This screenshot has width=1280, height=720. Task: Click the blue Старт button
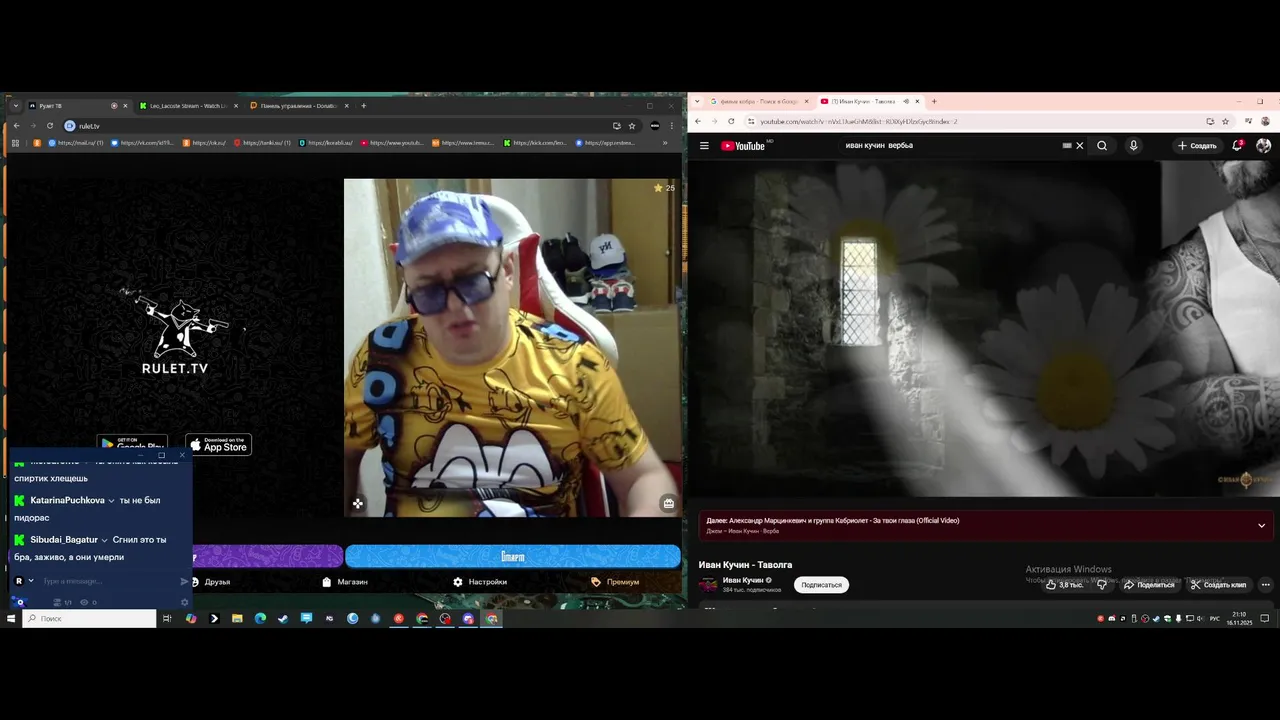(x=513, y=556)
